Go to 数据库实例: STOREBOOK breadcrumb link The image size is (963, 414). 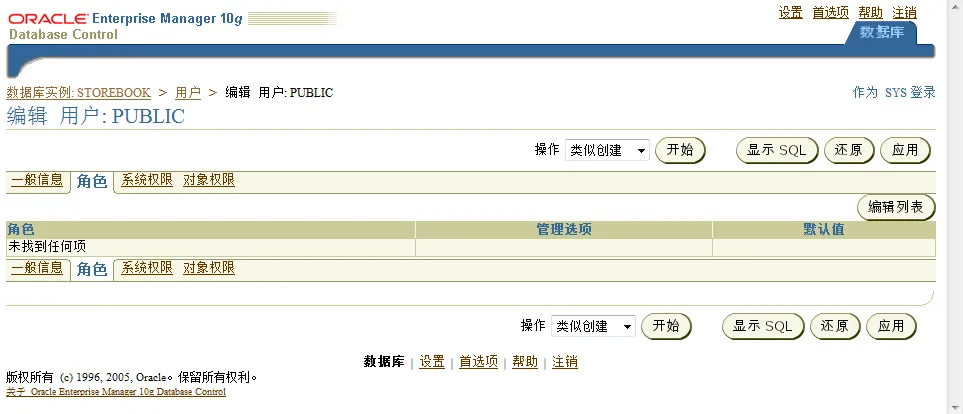pyautogui.click(x=78, y=93)
